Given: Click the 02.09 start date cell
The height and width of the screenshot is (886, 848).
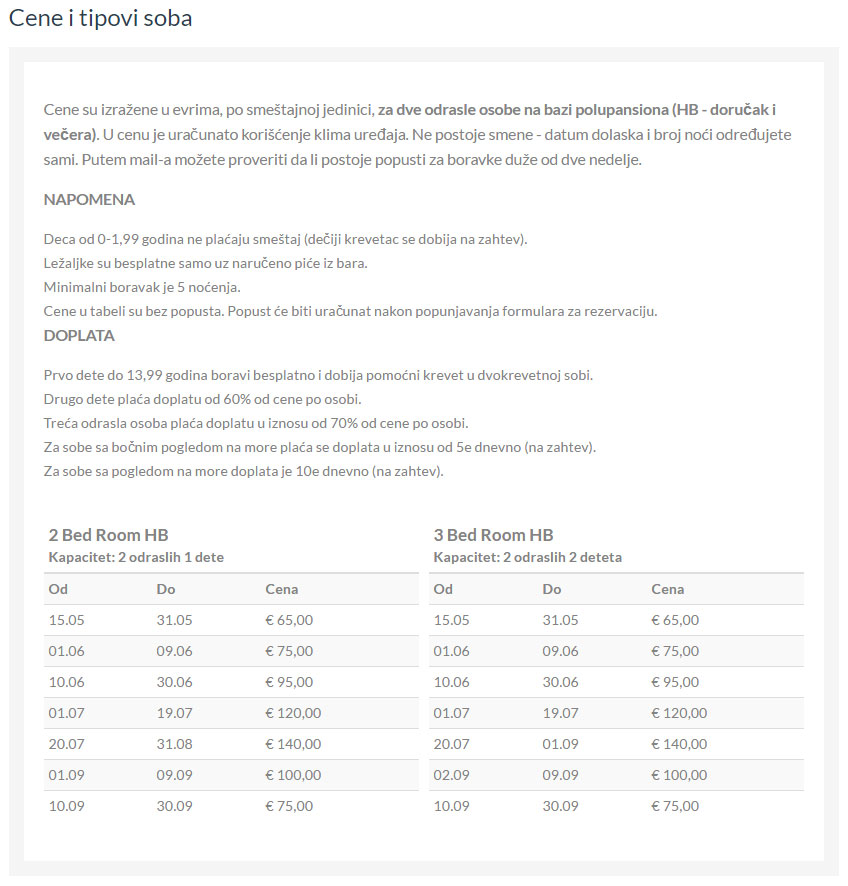Looking at the screenshot, I should pyautogui.click(x=451, y=775).
